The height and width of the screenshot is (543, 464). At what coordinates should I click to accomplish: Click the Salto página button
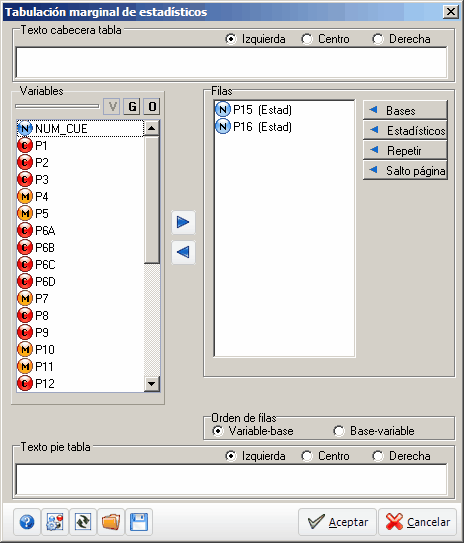point(405,170)
